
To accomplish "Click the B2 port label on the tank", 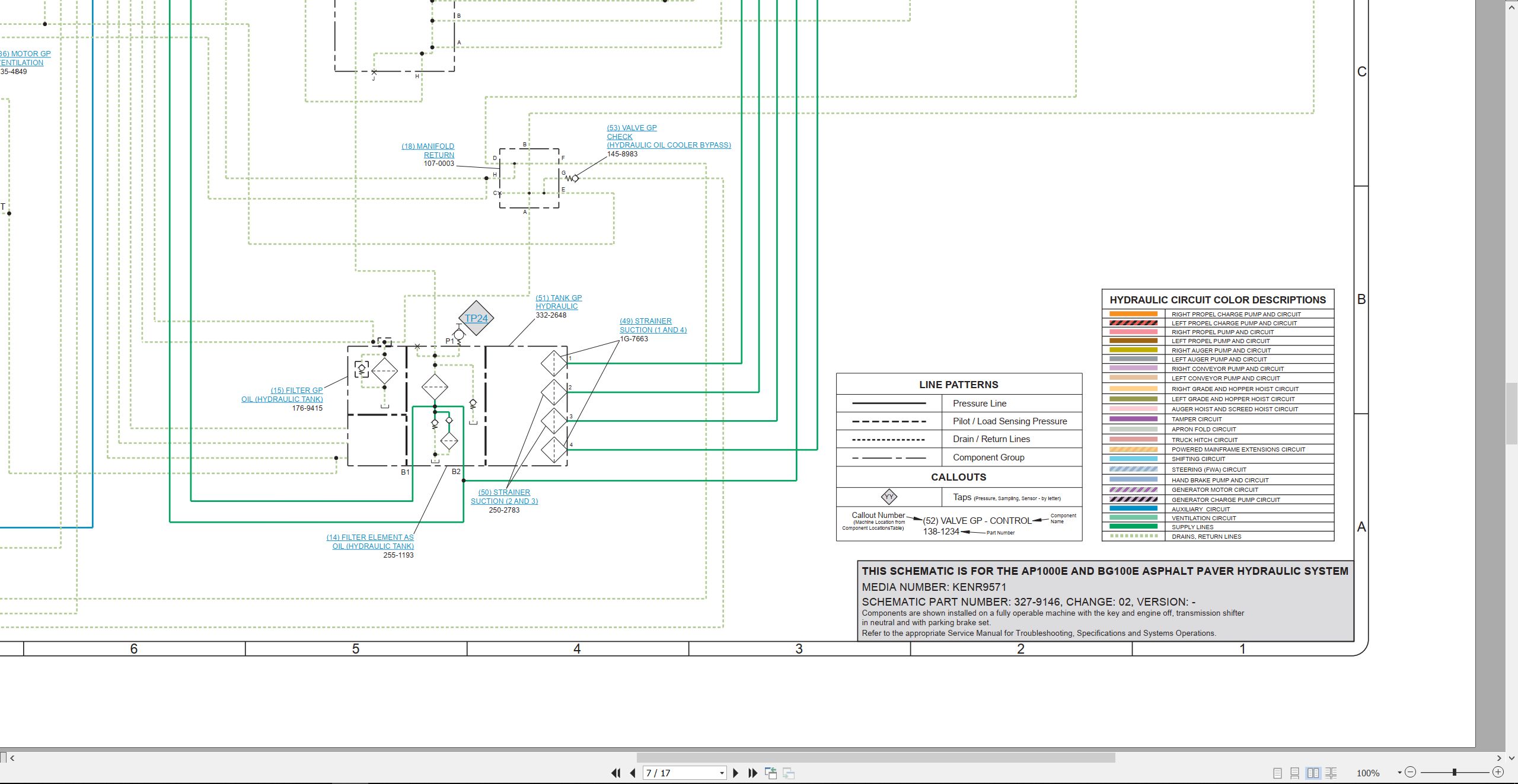I will (x=456, y=472).
